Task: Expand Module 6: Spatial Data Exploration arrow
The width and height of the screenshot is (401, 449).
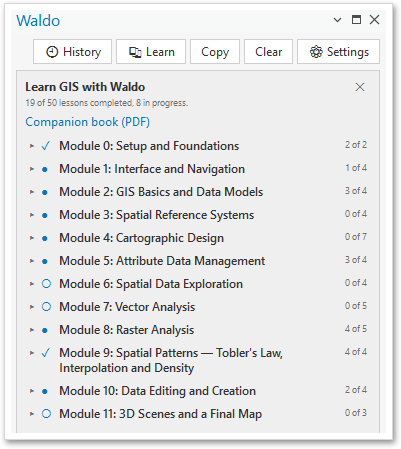Action: [x=32, y=284]
